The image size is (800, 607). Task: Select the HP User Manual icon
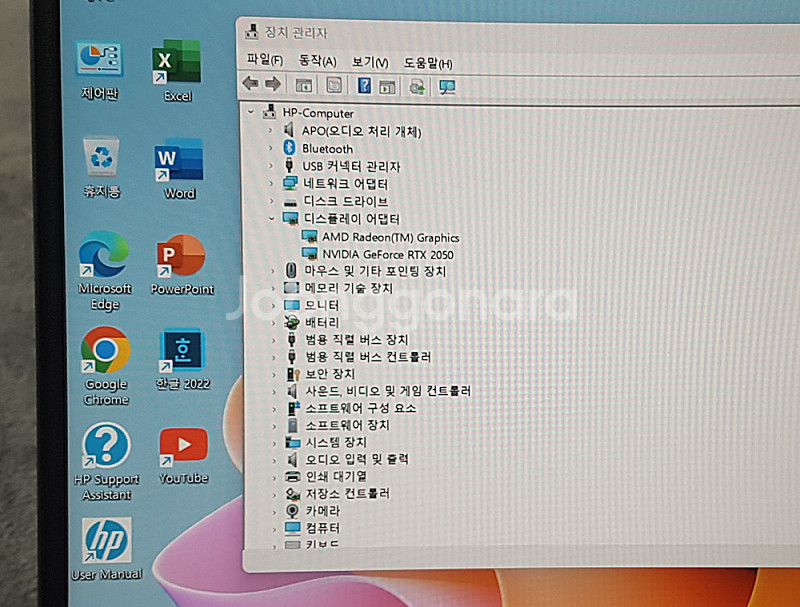pos(107,549)
